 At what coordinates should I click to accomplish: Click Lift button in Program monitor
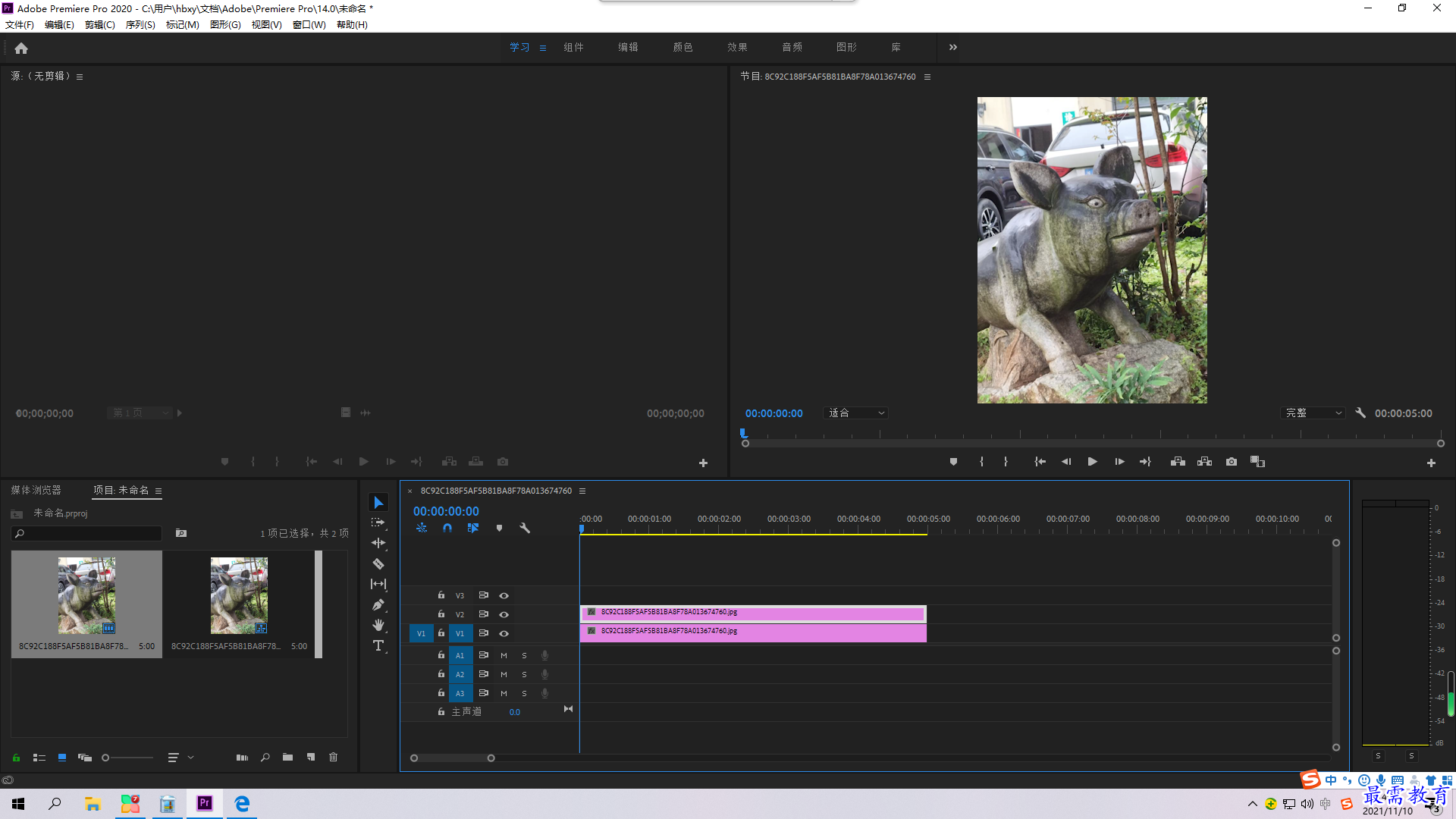click(1178, 462)
